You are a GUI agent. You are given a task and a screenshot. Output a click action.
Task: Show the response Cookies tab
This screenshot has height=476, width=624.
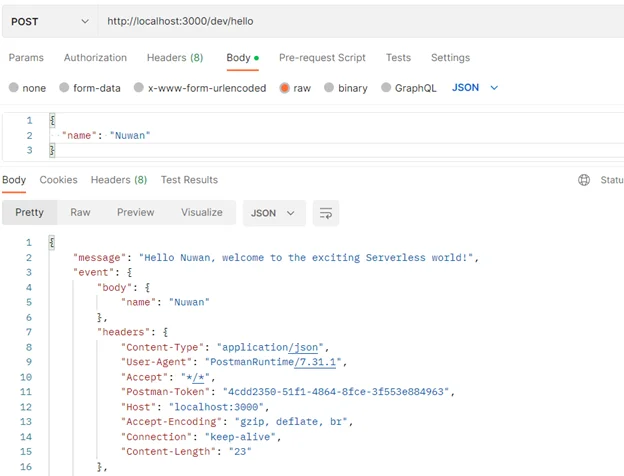58,180
